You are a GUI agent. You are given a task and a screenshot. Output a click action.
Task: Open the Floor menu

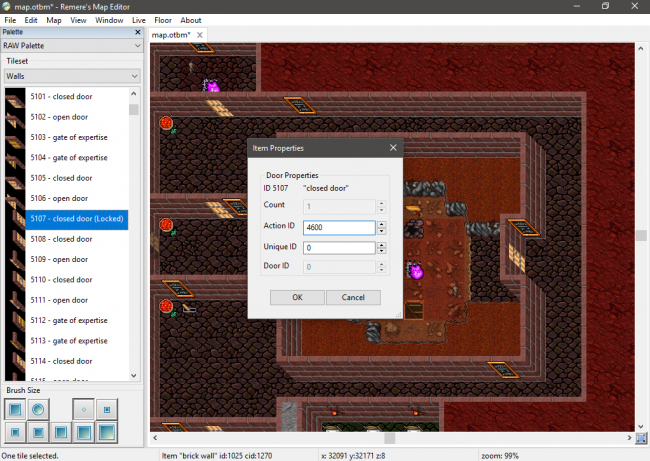click(x=163, y=20)
